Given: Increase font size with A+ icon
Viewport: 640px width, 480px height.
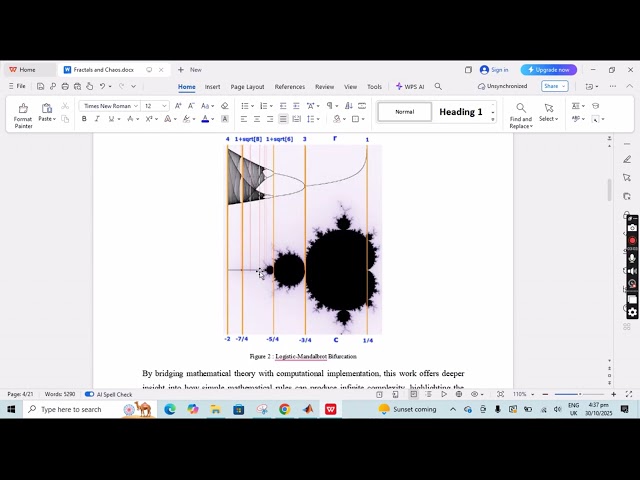Looking at the screenshot, I should (x=178, y=106).
